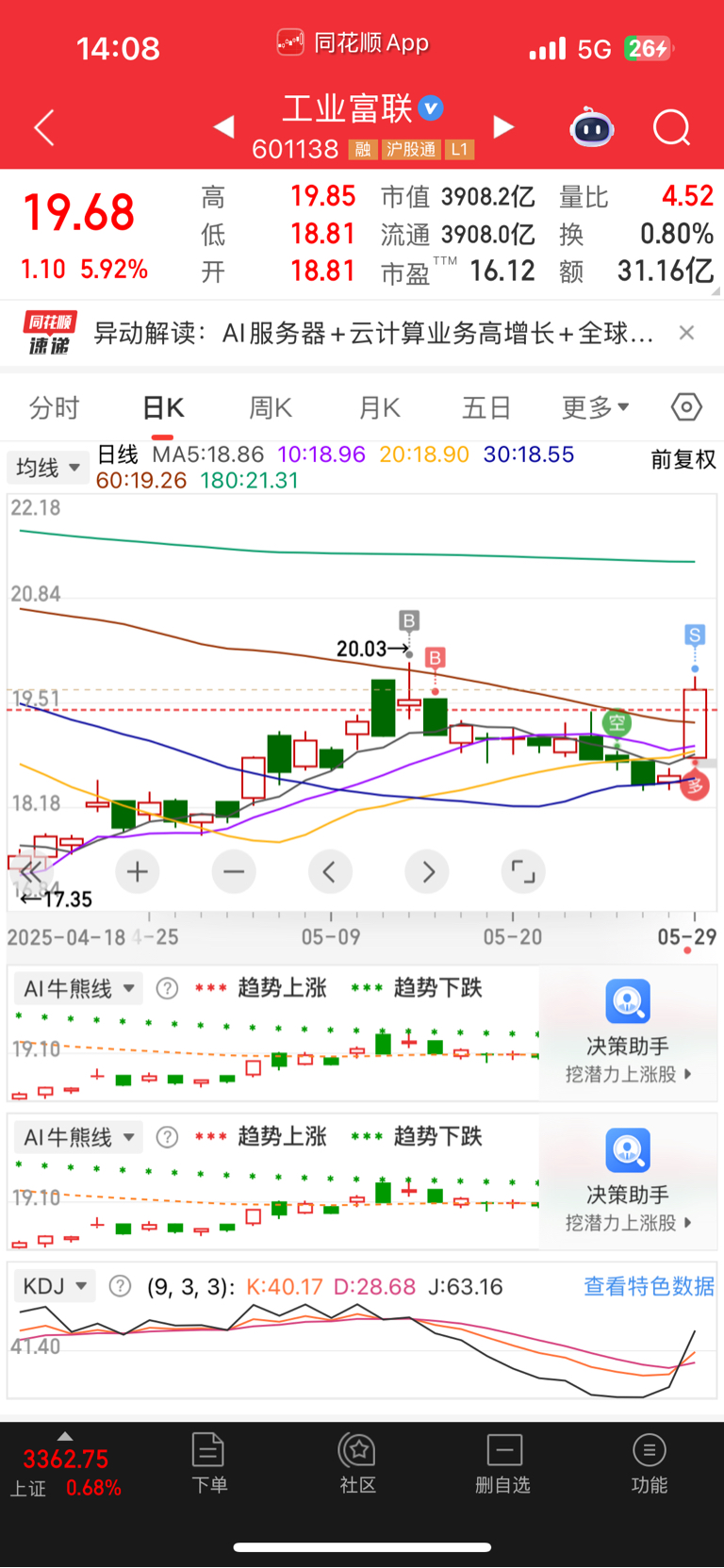Switch to the 月K tab
The height and width of the screenshot is (1568, 724).
click(x=380, y=407)
